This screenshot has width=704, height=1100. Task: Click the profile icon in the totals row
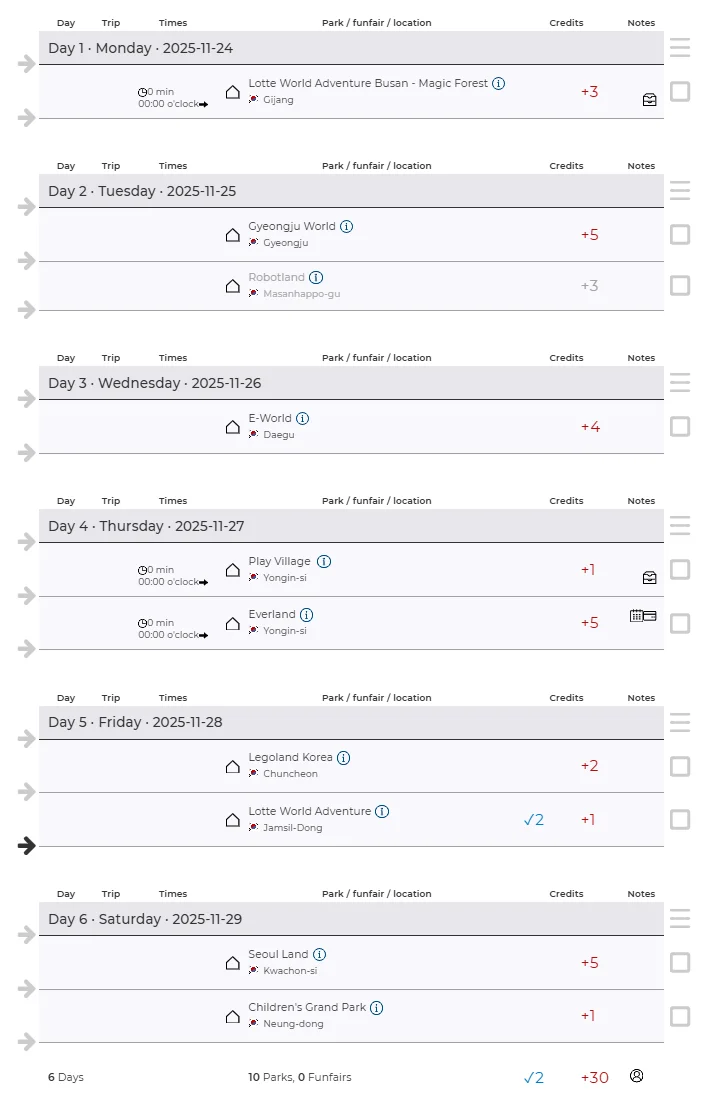click(x=637, y=1076)
